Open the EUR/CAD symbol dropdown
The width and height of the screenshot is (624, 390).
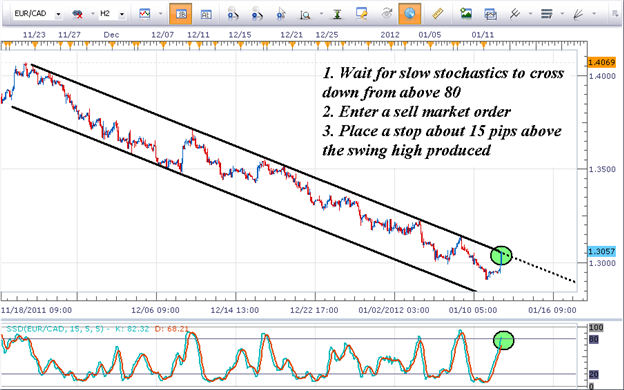[58, 14]
